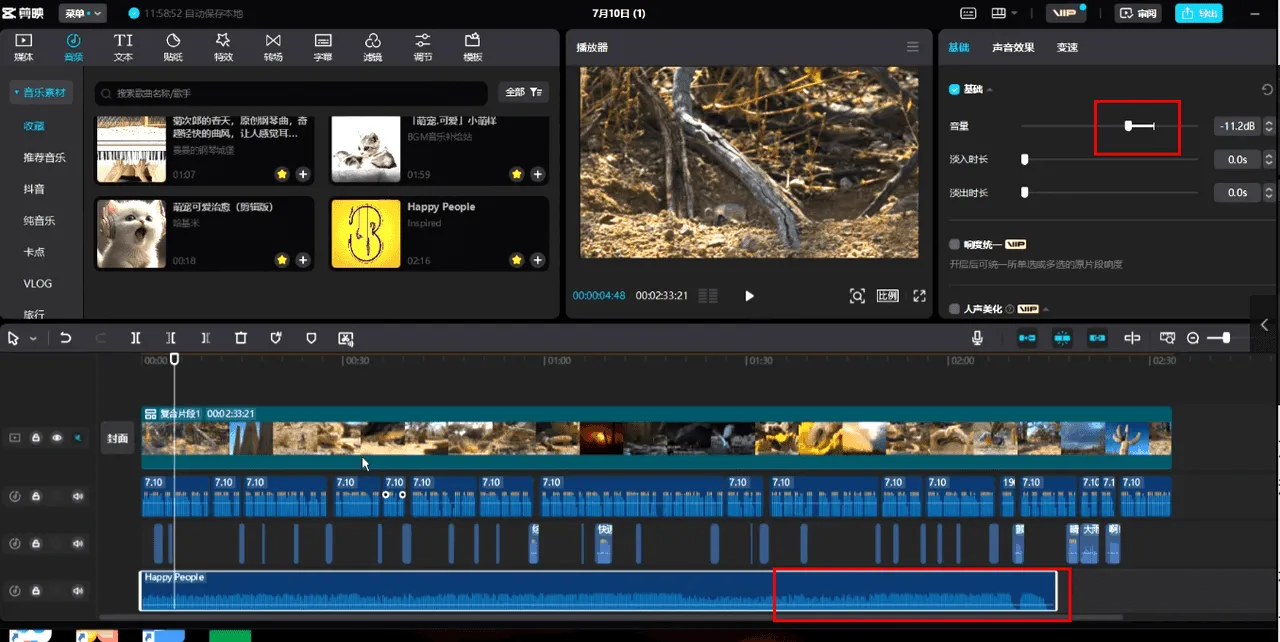Image resolution: width=1280 pixels, height=642 pixels.
Task: Click the 审阅 review button
Action: [1138, 13]
